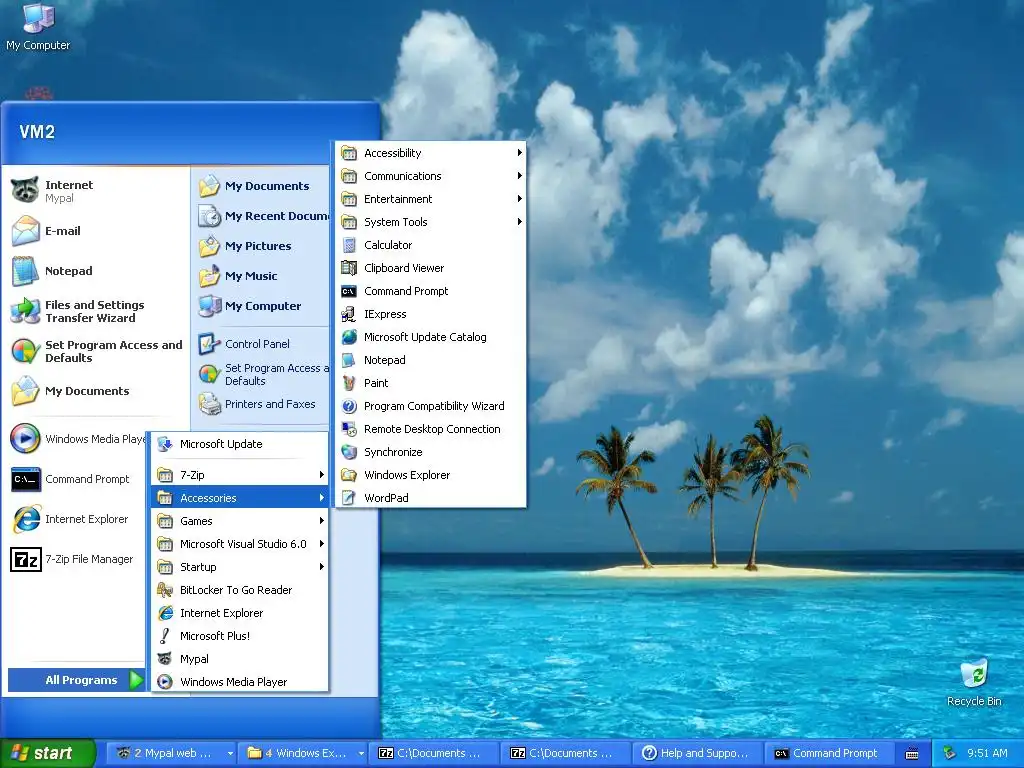
Task: Expand the Startup program folder
Action: click(x=239, y=567)
